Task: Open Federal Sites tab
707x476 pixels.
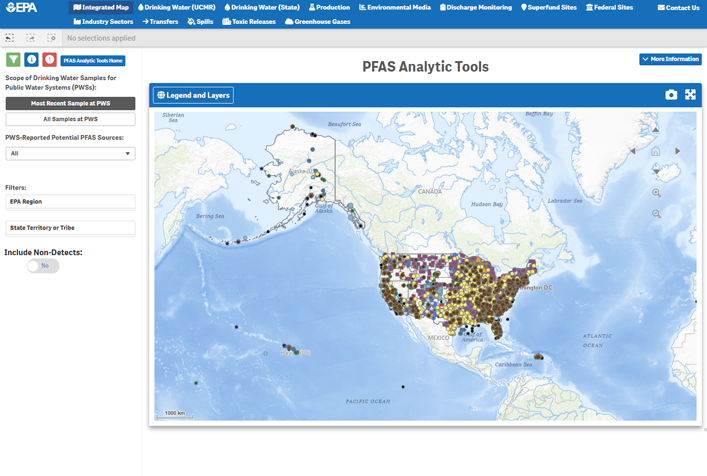Action: click(x=609, y=7)
